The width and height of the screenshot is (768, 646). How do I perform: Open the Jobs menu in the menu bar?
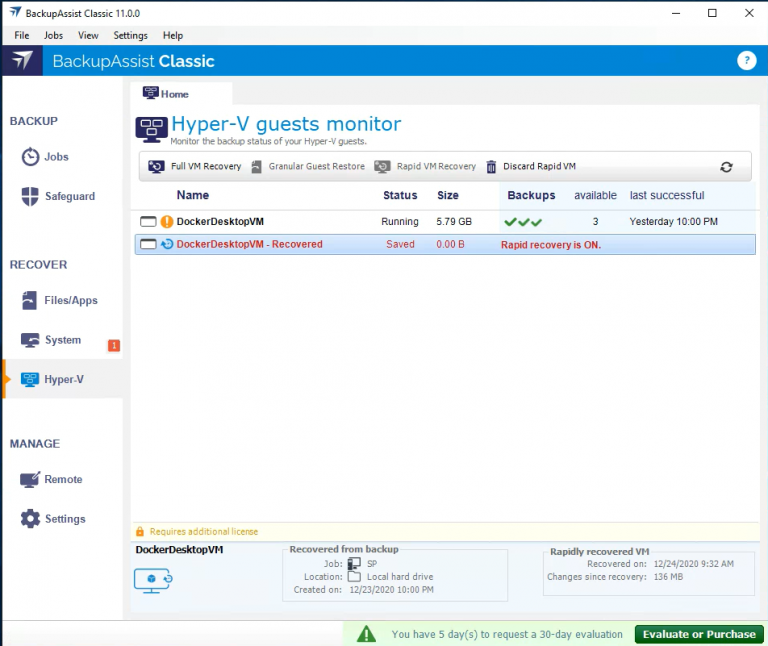click(53, 36)
